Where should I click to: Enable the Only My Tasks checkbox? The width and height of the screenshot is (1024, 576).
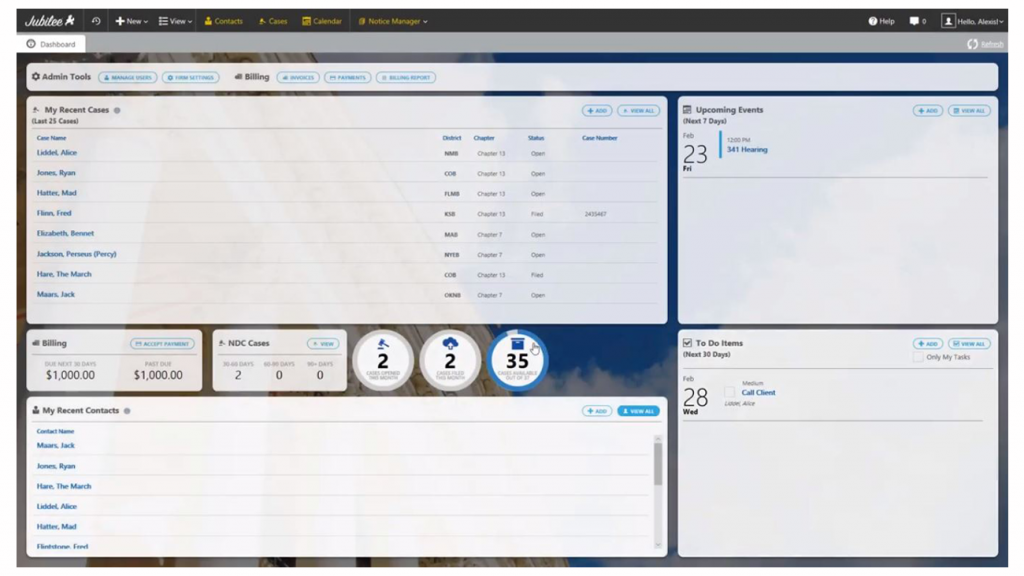(x=916, y=356)
